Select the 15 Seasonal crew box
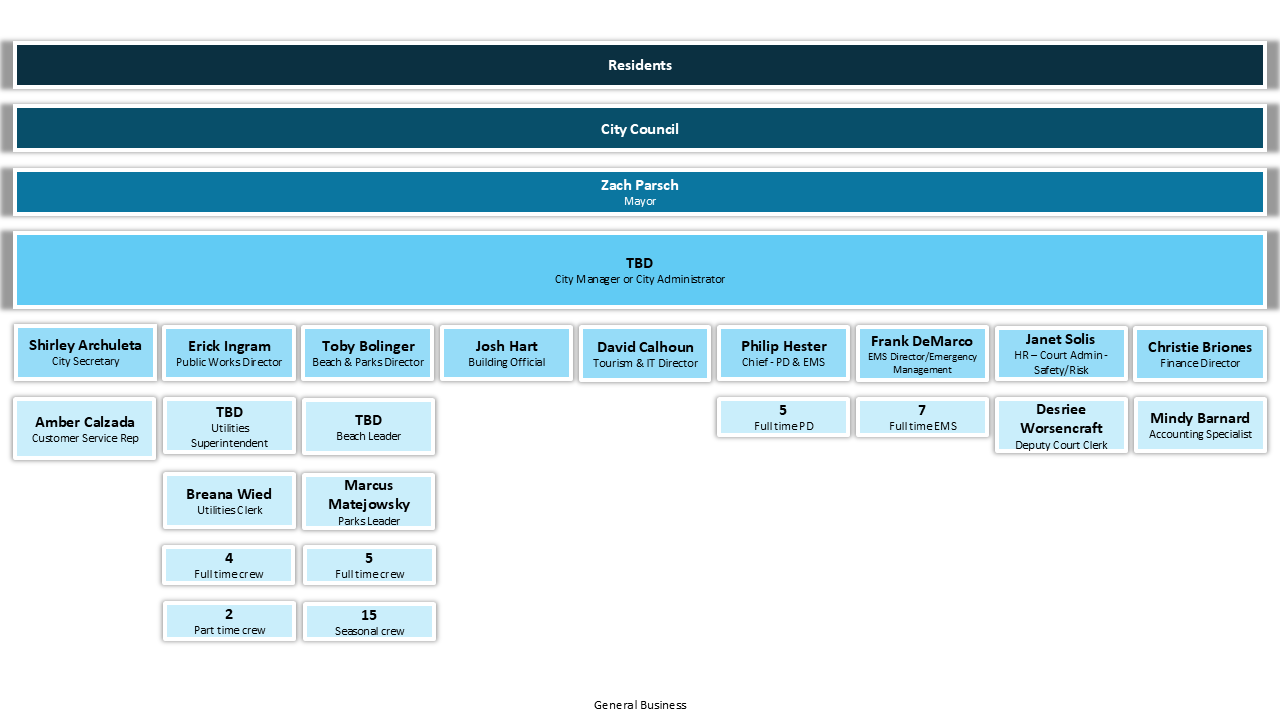This screenshot has width=1280, height=720. (x=368, y=622)
